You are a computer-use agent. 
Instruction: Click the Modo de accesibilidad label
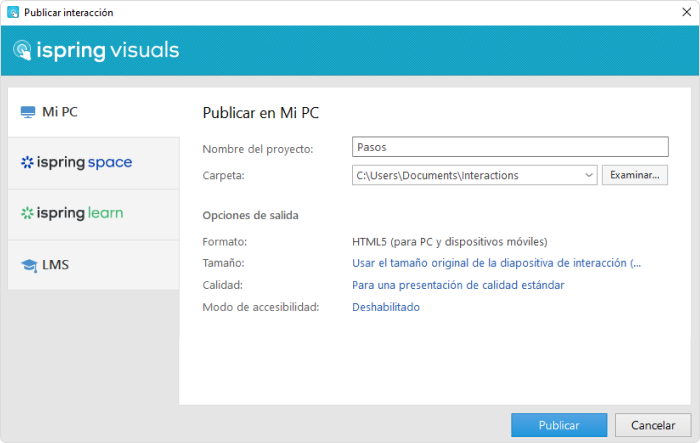[x=261, y=307]
